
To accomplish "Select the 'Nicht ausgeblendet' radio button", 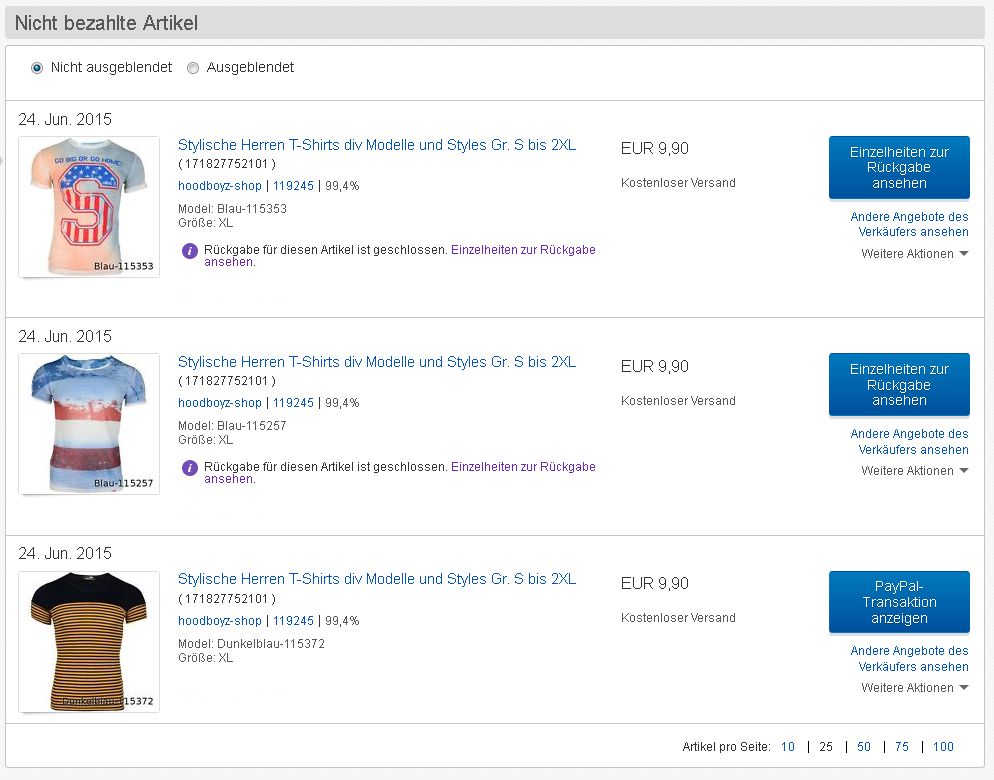I will tap(37, 68).
